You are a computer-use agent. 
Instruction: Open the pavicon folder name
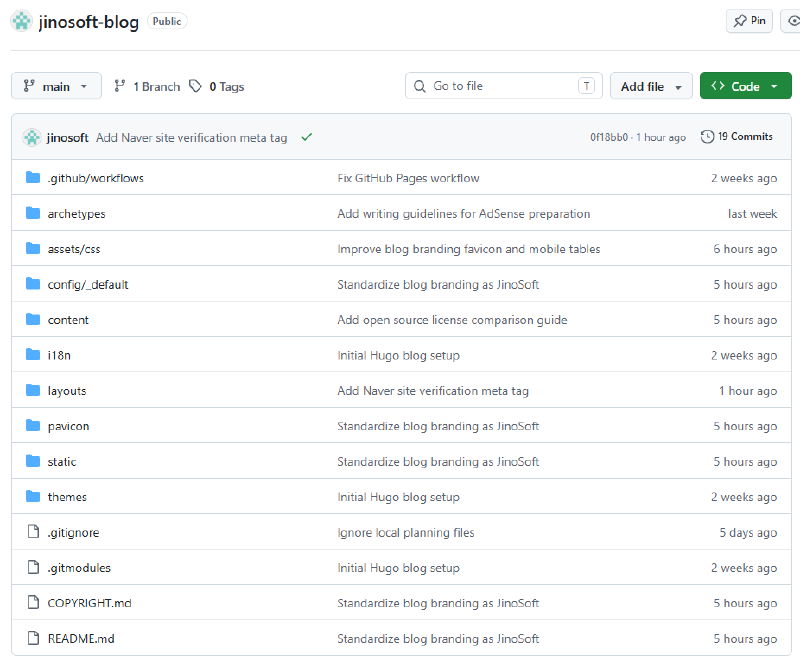click(68, 426)
